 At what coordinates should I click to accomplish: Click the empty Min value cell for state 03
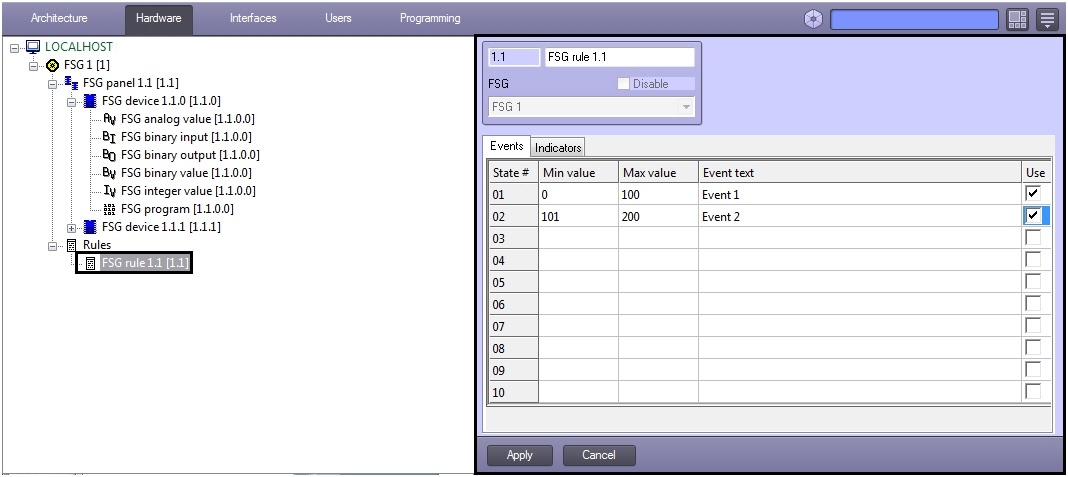[578, 238]
